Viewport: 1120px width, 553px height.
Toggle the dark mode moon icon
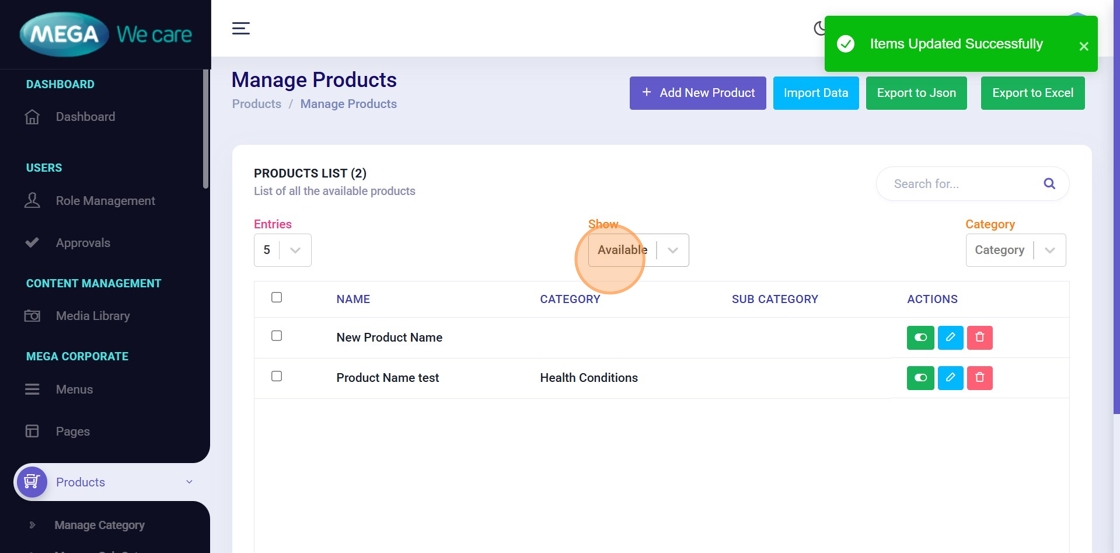tap(819, 29)
